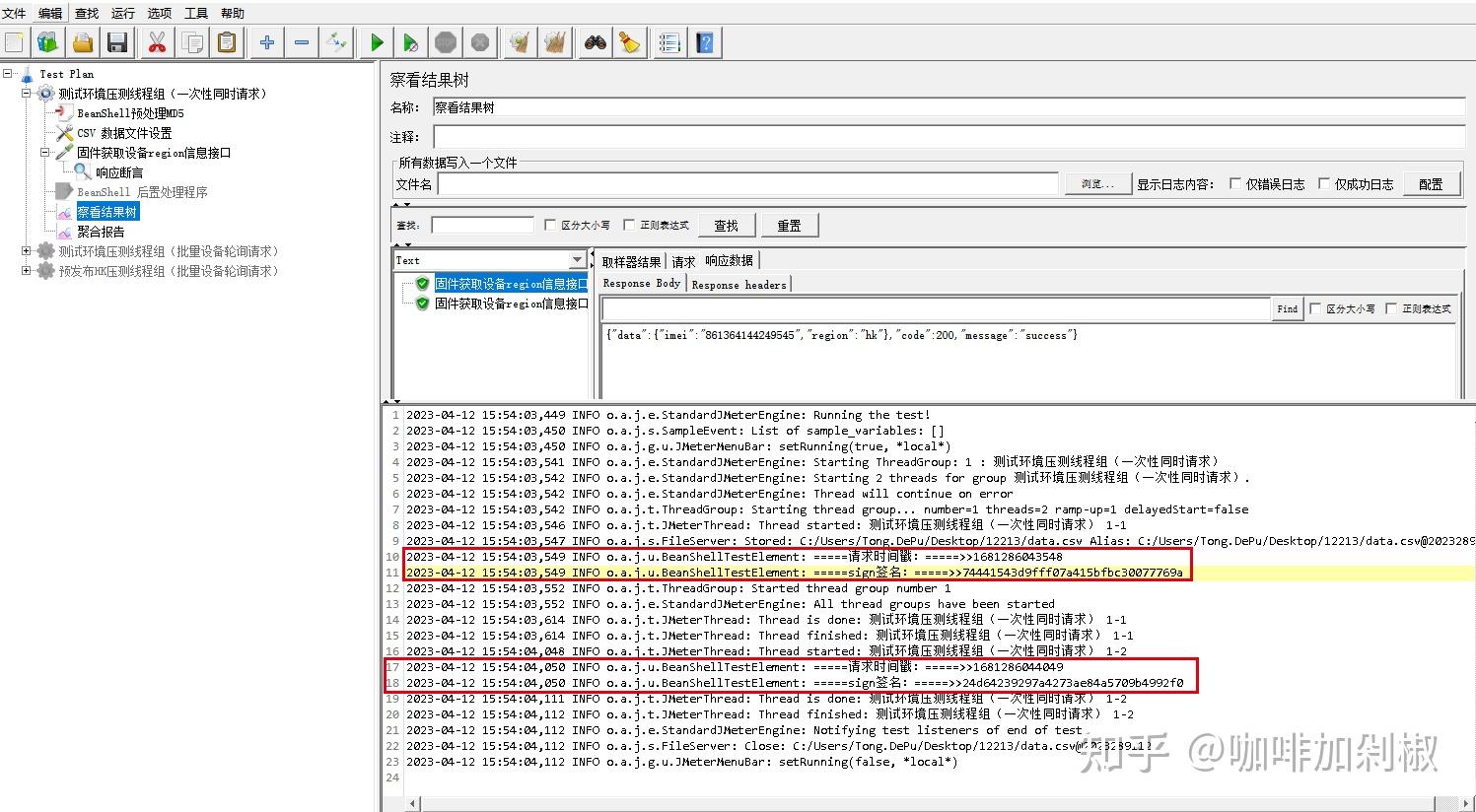Collapse the 固件获取设备region信息接口 tree node
The width and height of the screenshot is (1476, 812).
[46, 153]
